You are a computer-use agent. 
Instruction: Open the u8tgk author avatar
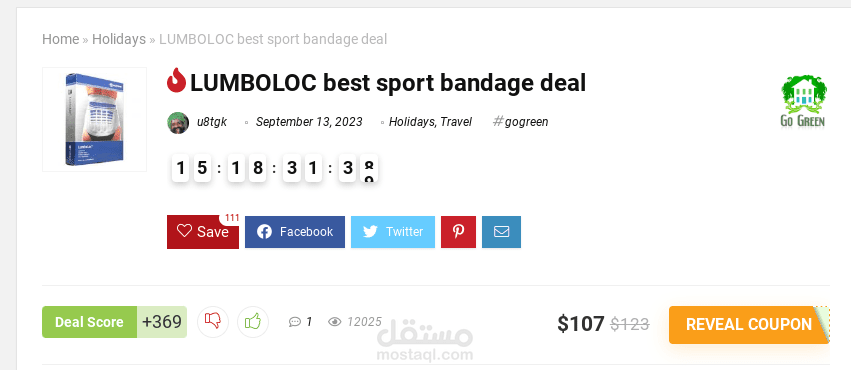[x=178, y=123]
